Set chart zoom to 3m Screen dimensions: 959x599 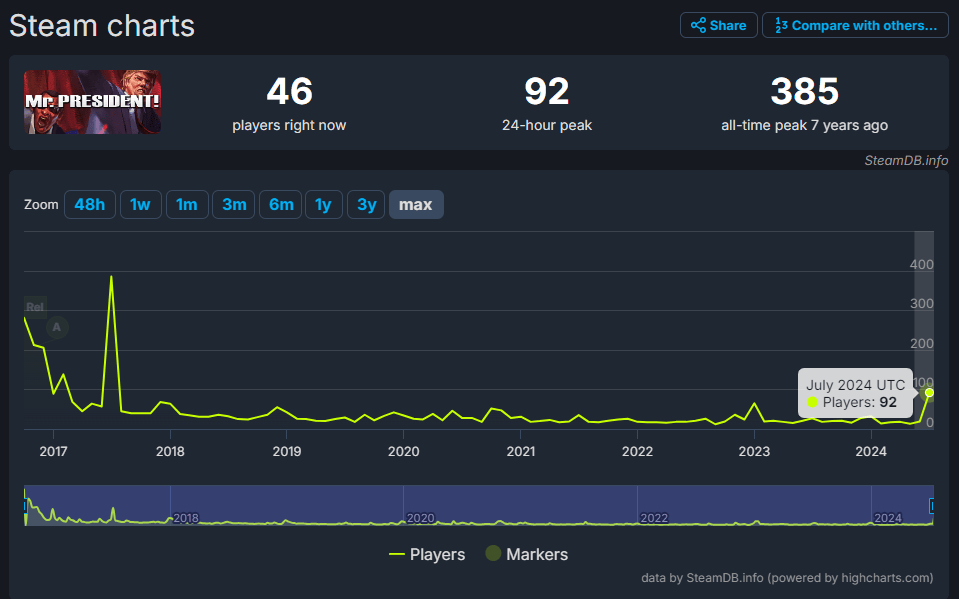point(234,204)
